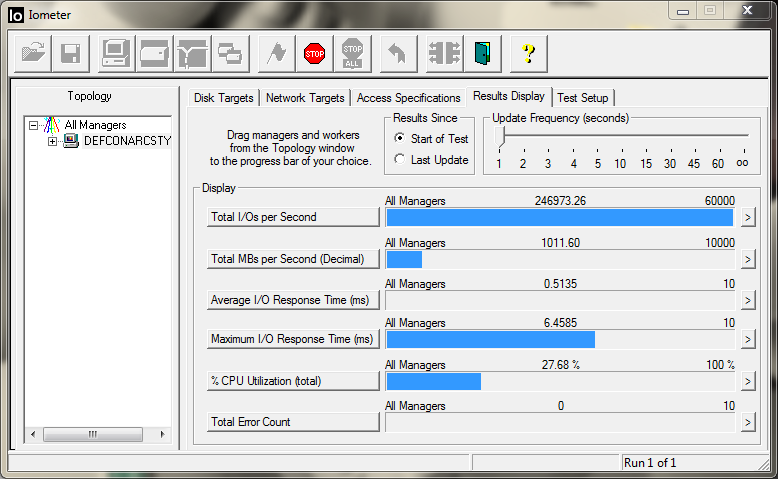Click the Stop All tests icon

click(352, 53)
